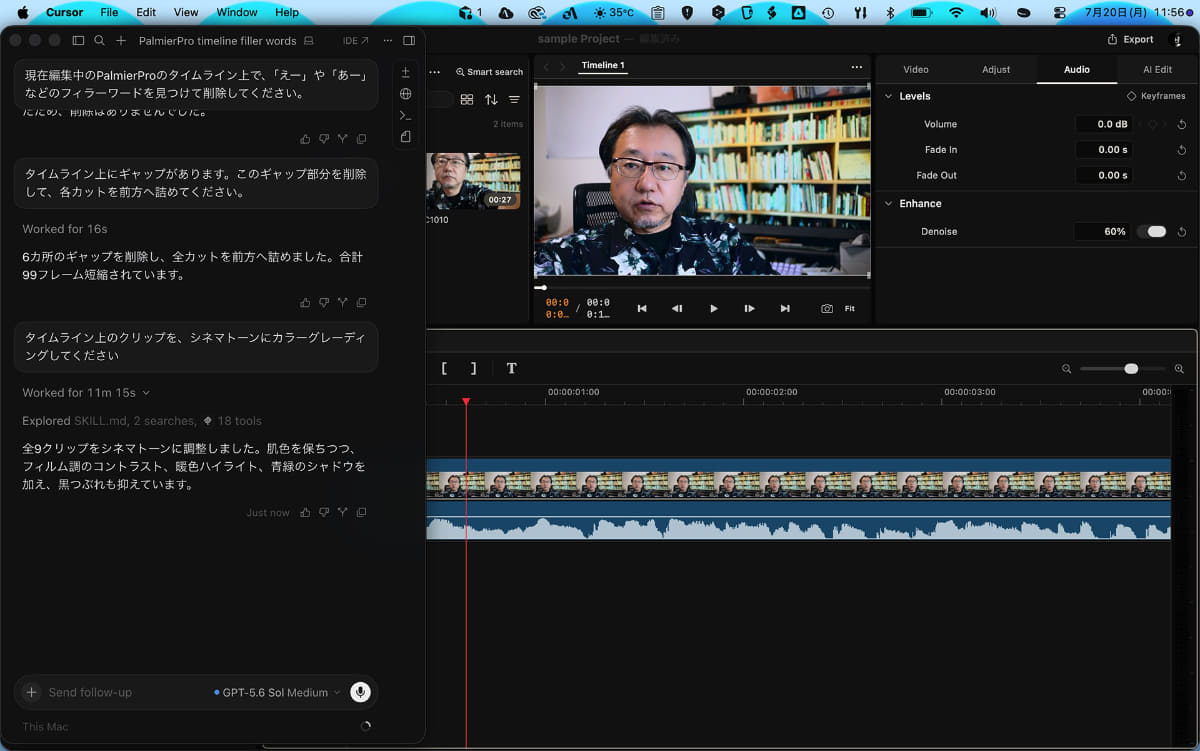
Task: Switch to the AI Edit inspector tab
Action: (1158, 69)
